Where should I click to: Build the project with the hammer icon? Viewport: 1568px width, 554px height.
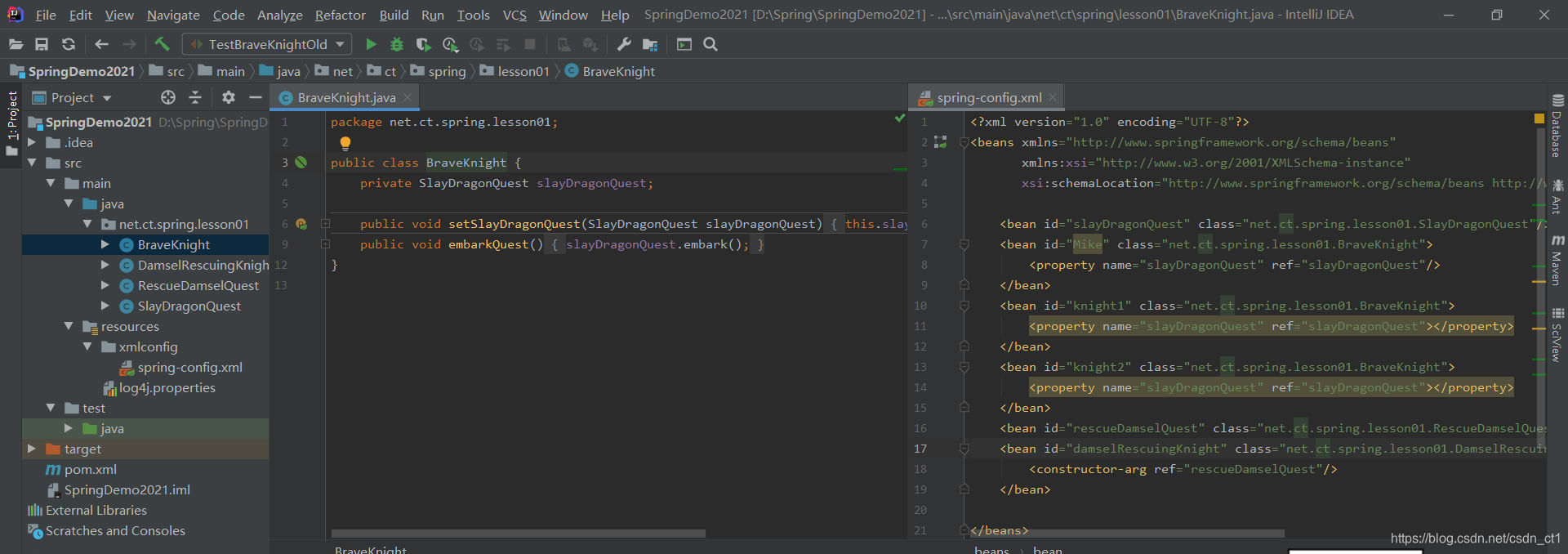[x=162, y=44]
